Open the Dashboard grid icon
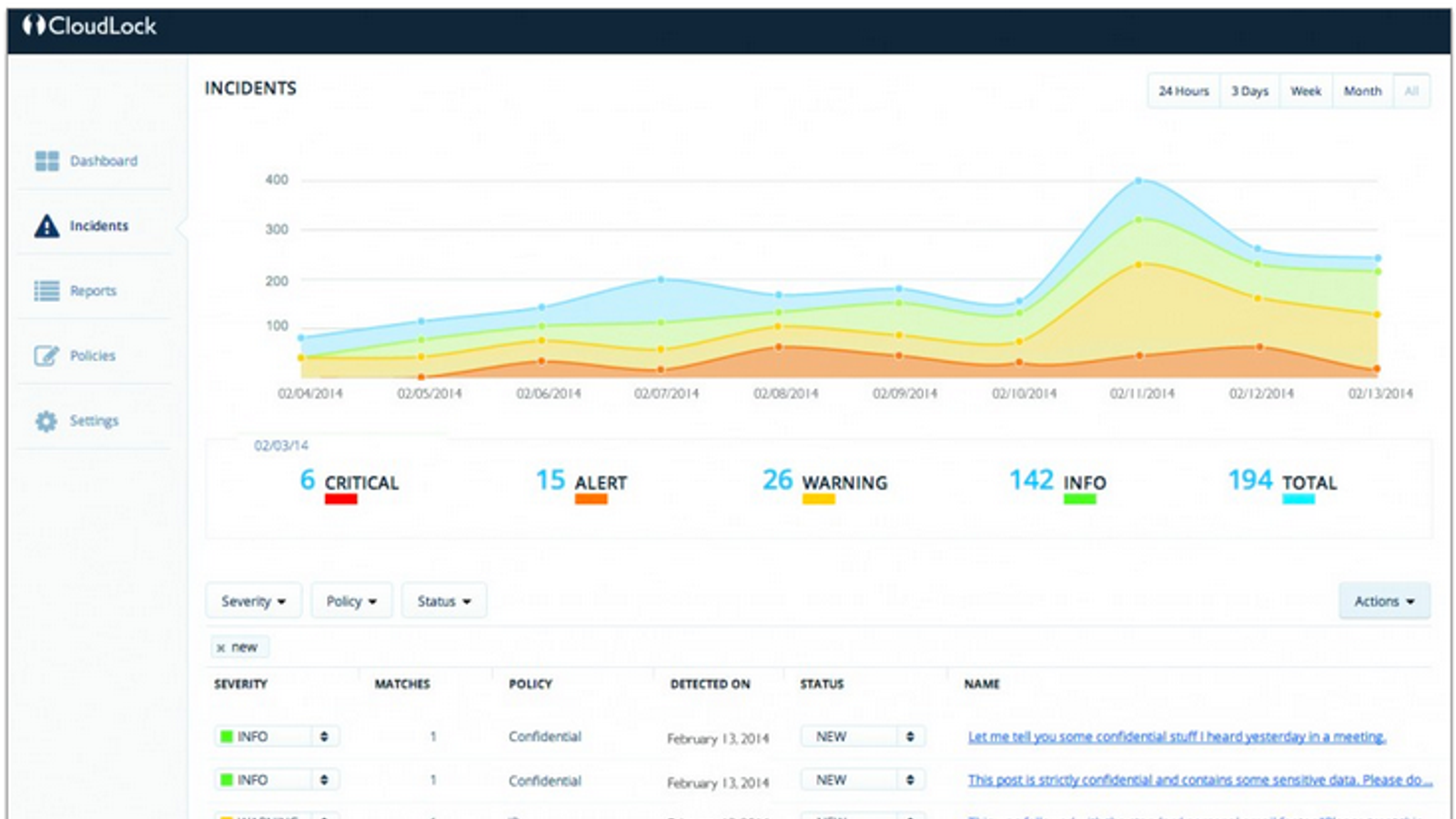The height and width of the screenshot is (819, 1456). click(x=46, y=161)
